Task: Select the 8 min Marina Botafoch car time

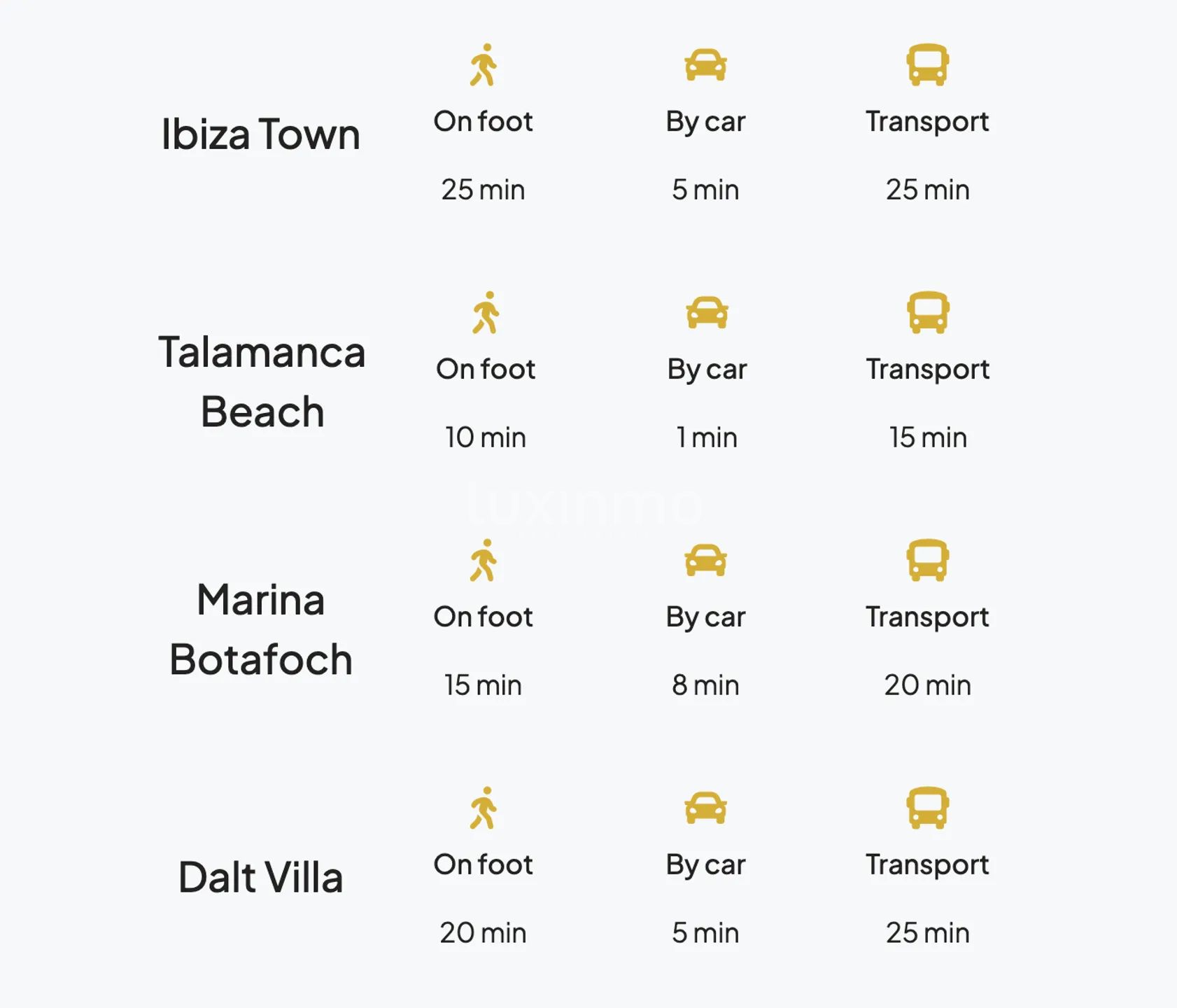Action: tap(705, 685)
